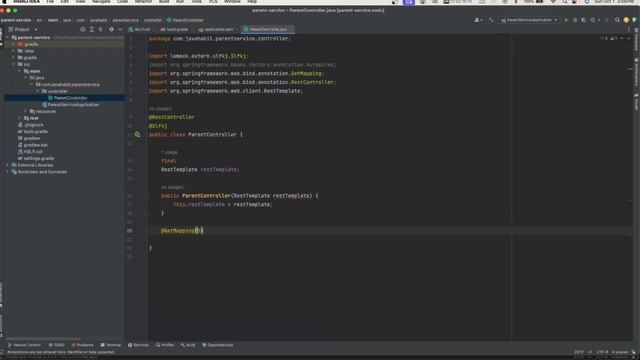Select gradlew.bat file in project tree
The height and width of the screenshot is (360, 640).
[x=33, y=145]
